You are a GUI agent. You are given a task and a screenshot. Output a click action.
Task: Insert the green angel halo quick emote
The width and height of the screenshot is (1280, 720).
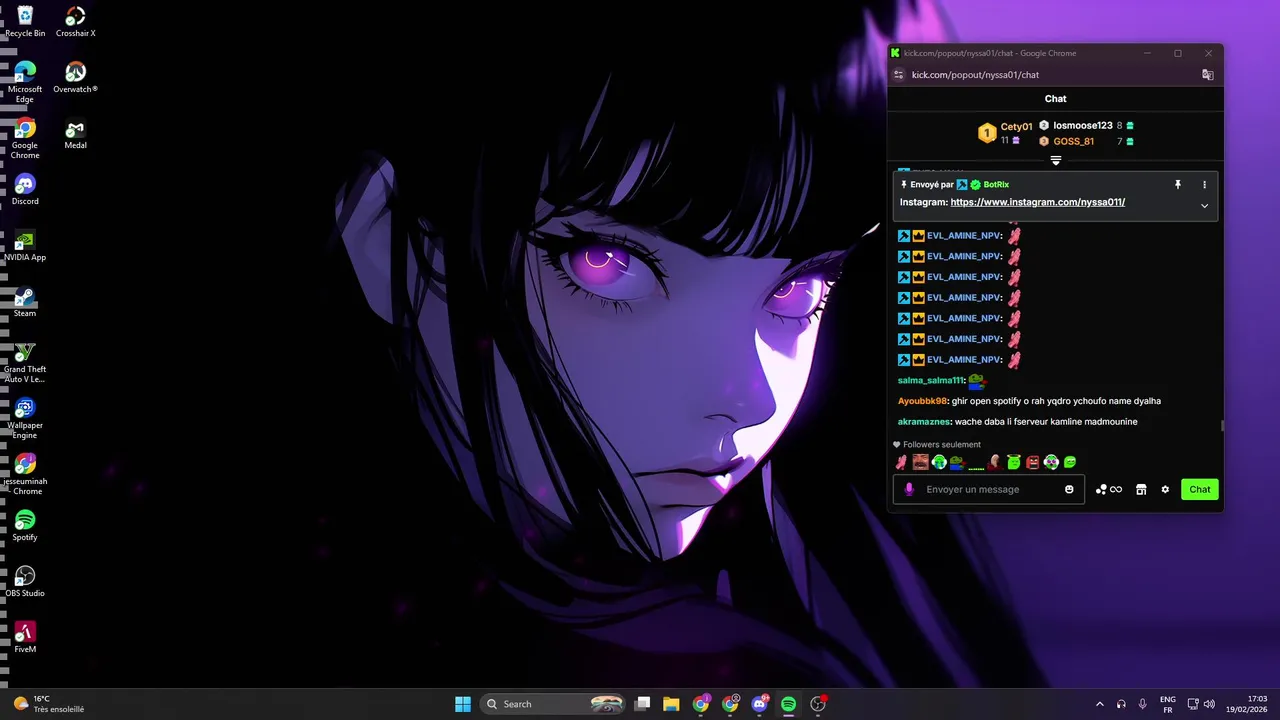(1014, 462)
